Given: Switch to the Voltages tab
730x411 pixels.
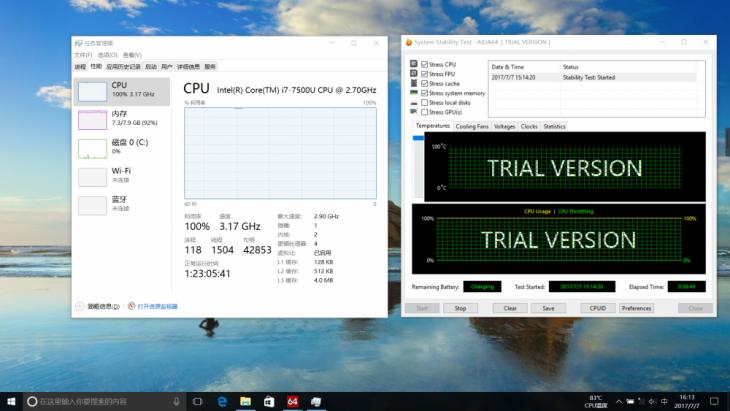Looking at the screenshot, I should click(x=504, y=126).
